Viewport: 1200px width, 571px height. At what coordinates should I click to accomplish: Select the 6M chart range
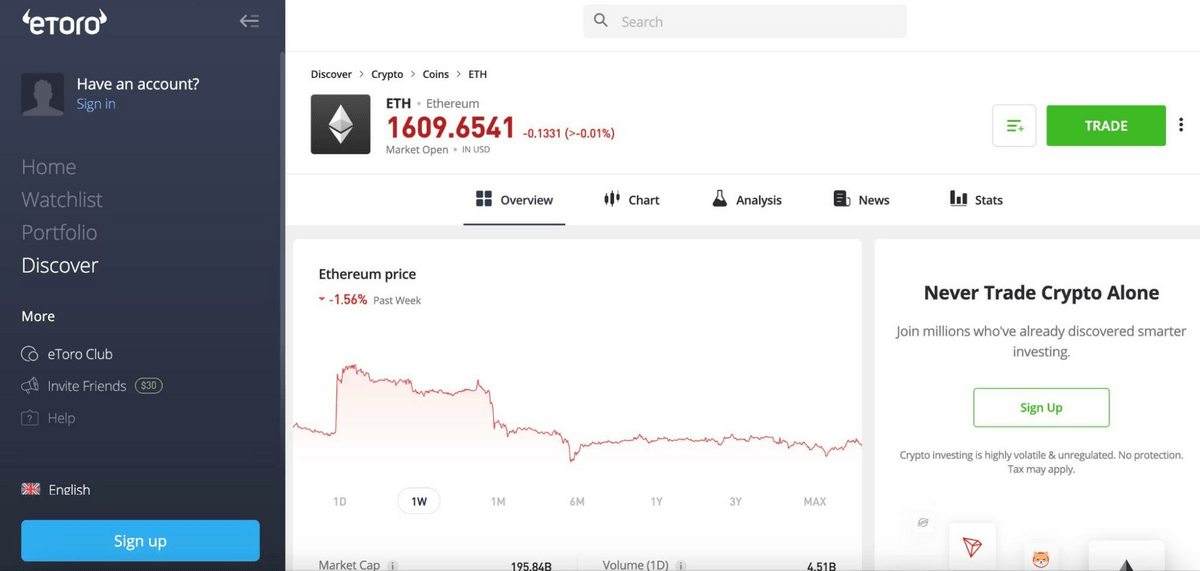coord(577,501)
